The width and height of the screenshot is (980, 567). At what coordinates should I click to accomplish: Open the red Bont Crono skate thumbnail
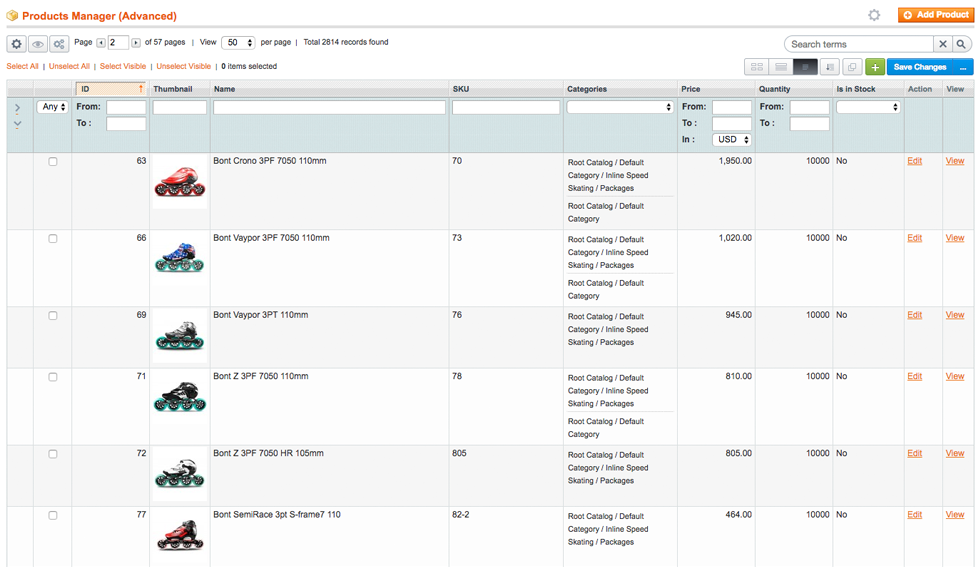[x=180, y=182]
